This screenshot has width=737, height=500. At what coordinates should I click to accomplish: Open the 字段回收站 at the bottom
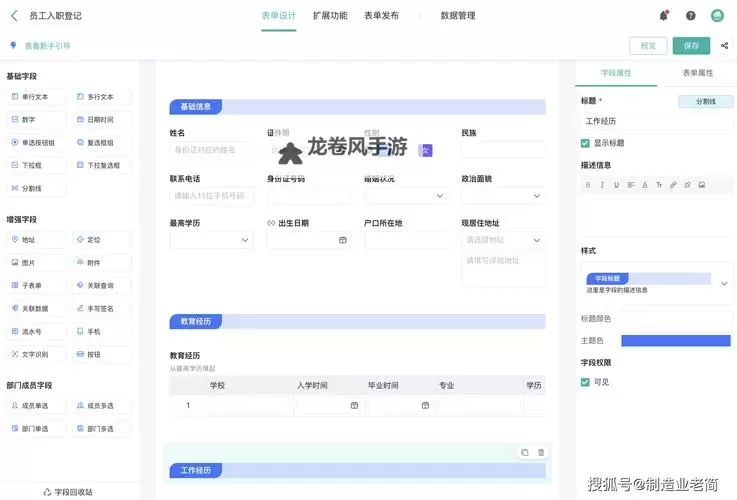(x=68, y=492)
